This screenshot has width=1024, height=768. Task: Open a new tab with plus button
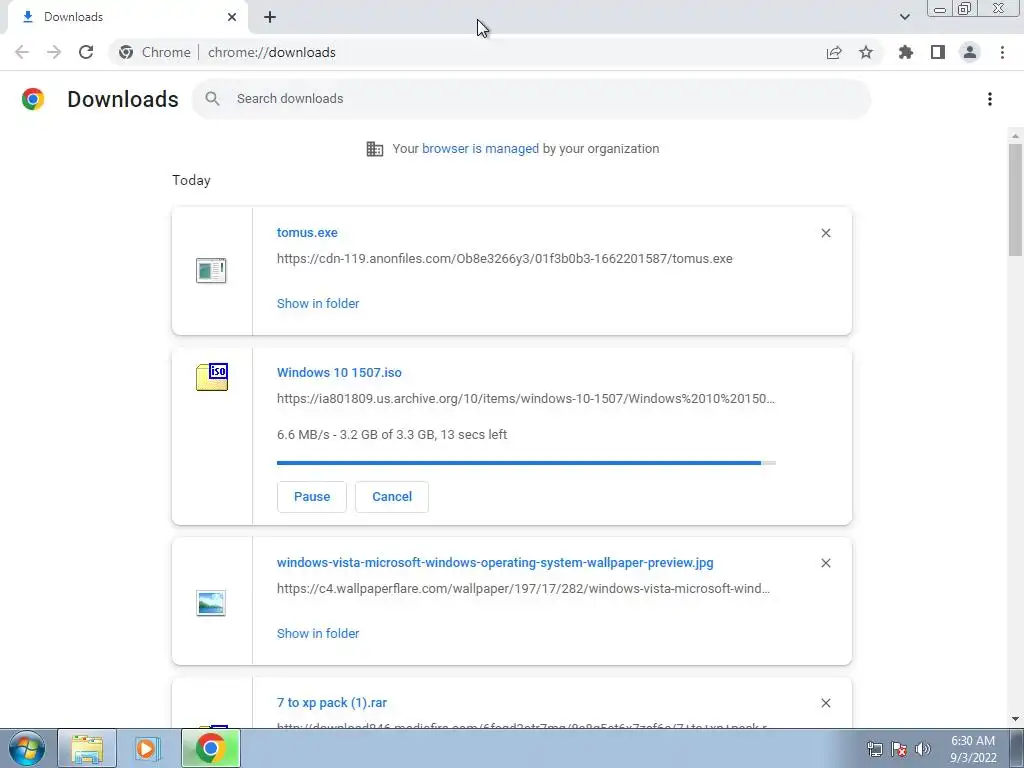point(270,17)
